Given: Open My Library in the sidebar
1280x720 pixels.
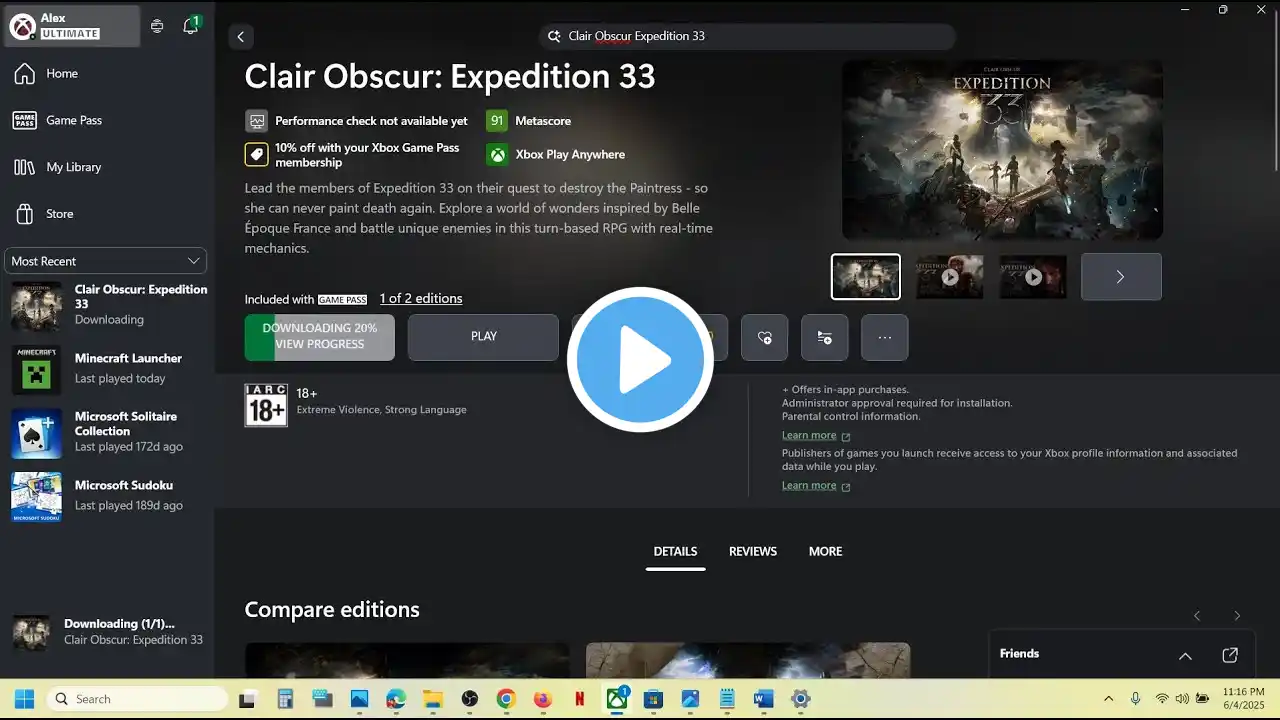Looking at the screenshot, I should click(x=107, y=167).
